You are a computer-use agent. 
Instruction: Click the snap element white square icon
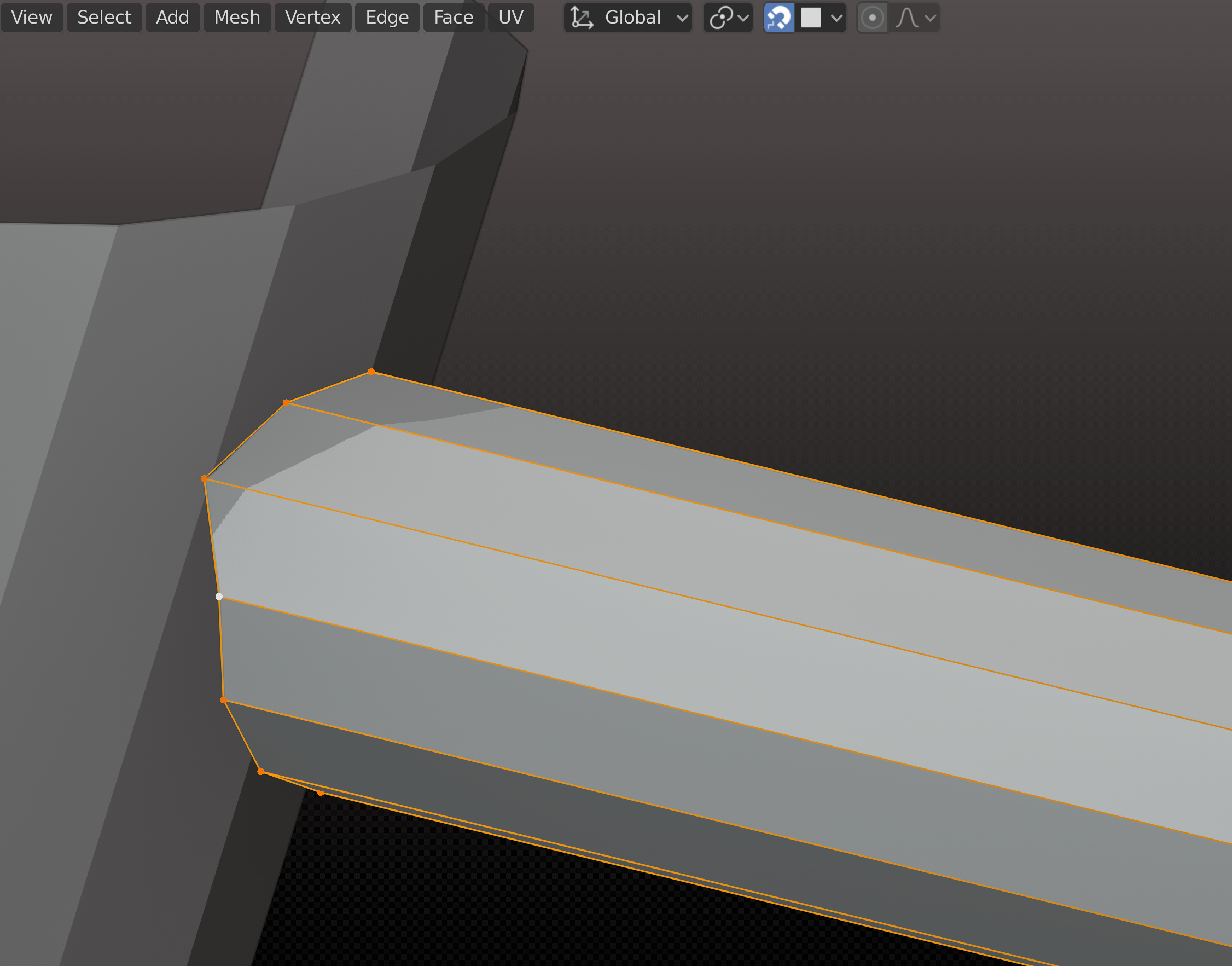coord(811,18)
